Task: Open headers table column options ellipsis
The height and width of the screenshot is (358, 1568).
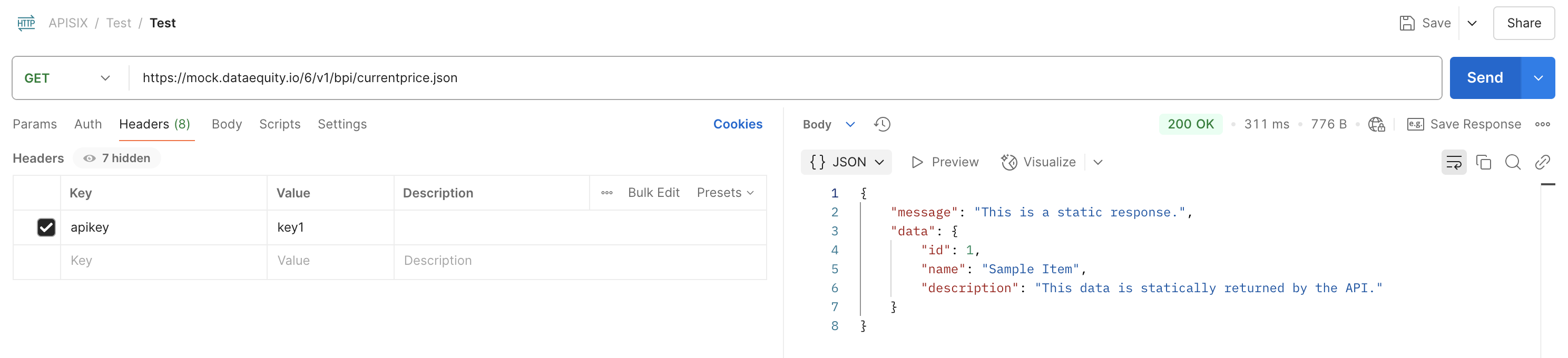Action: click(x=607, y=193)
